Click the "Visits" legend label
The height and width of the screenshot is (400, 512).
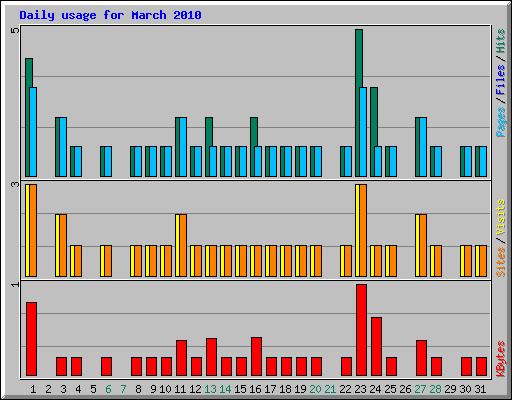(500, 217)
